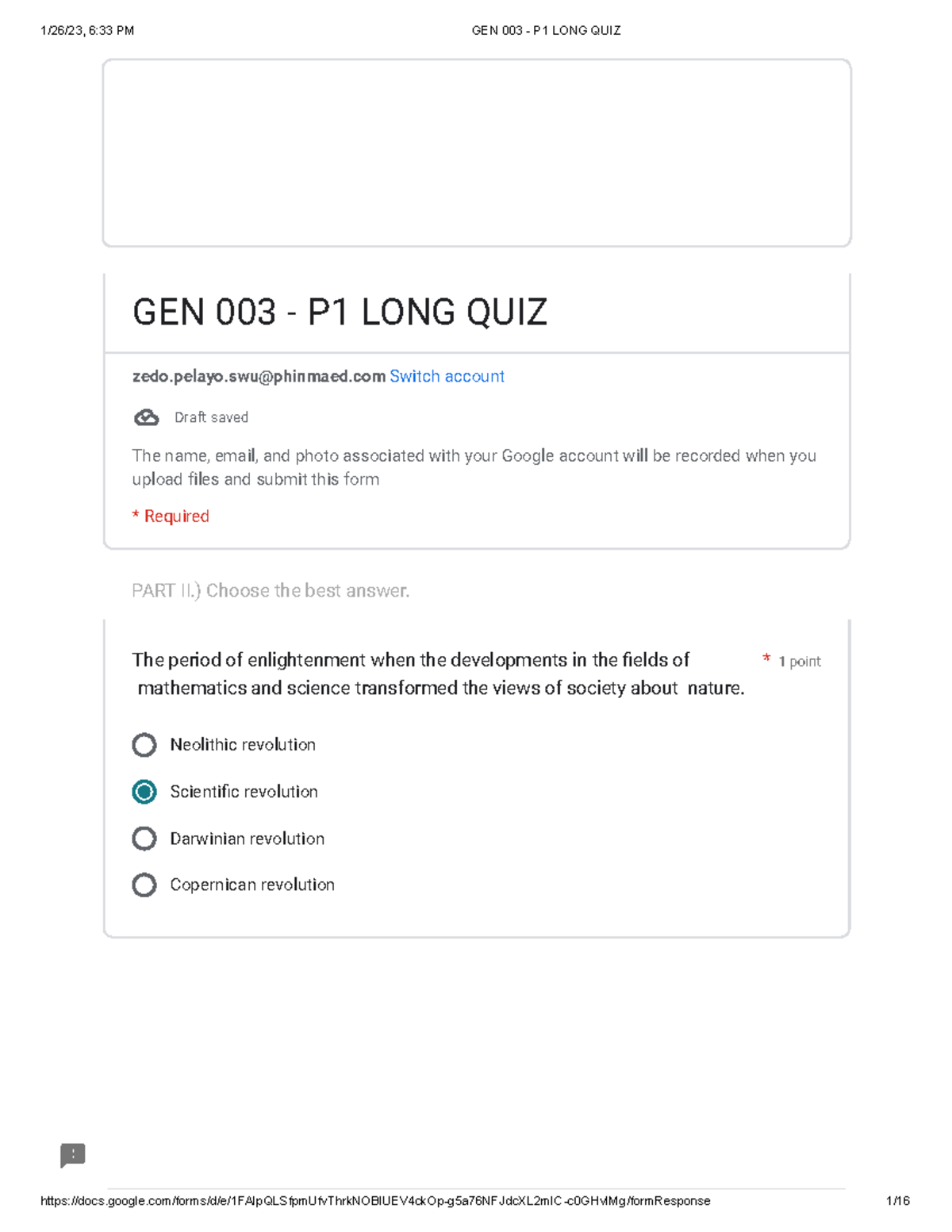Screen dimensions: 952x1232
Task: Click the 1 point label on the question
Action: 798,661
